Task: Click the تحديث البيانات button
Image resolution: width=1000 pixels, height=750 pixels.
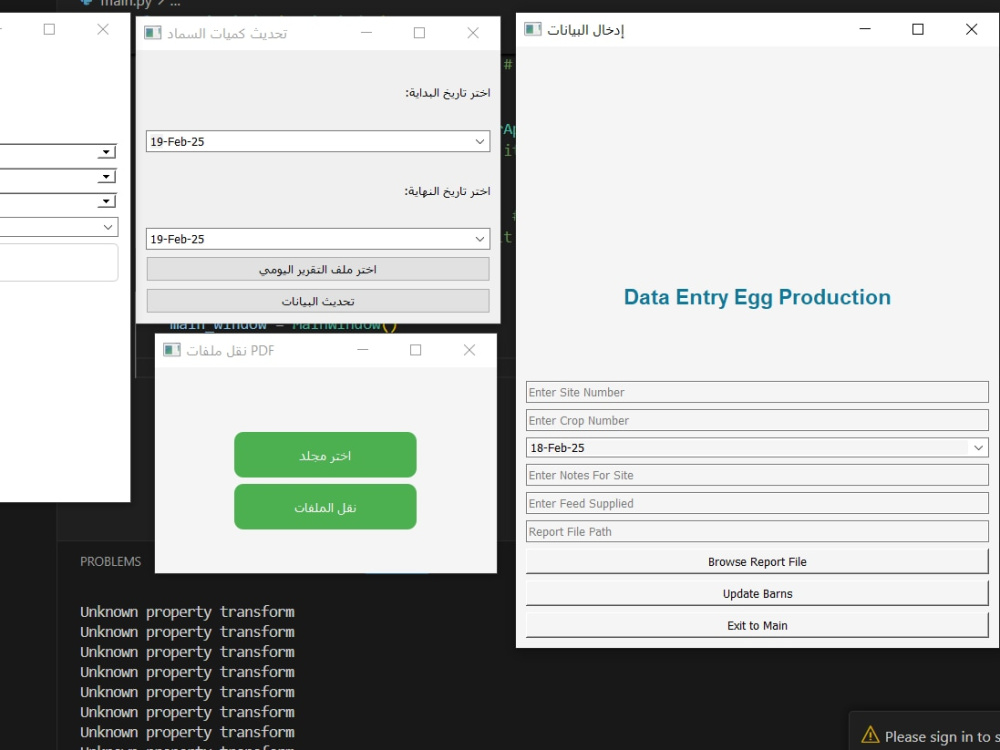Action: pos(318,301)
